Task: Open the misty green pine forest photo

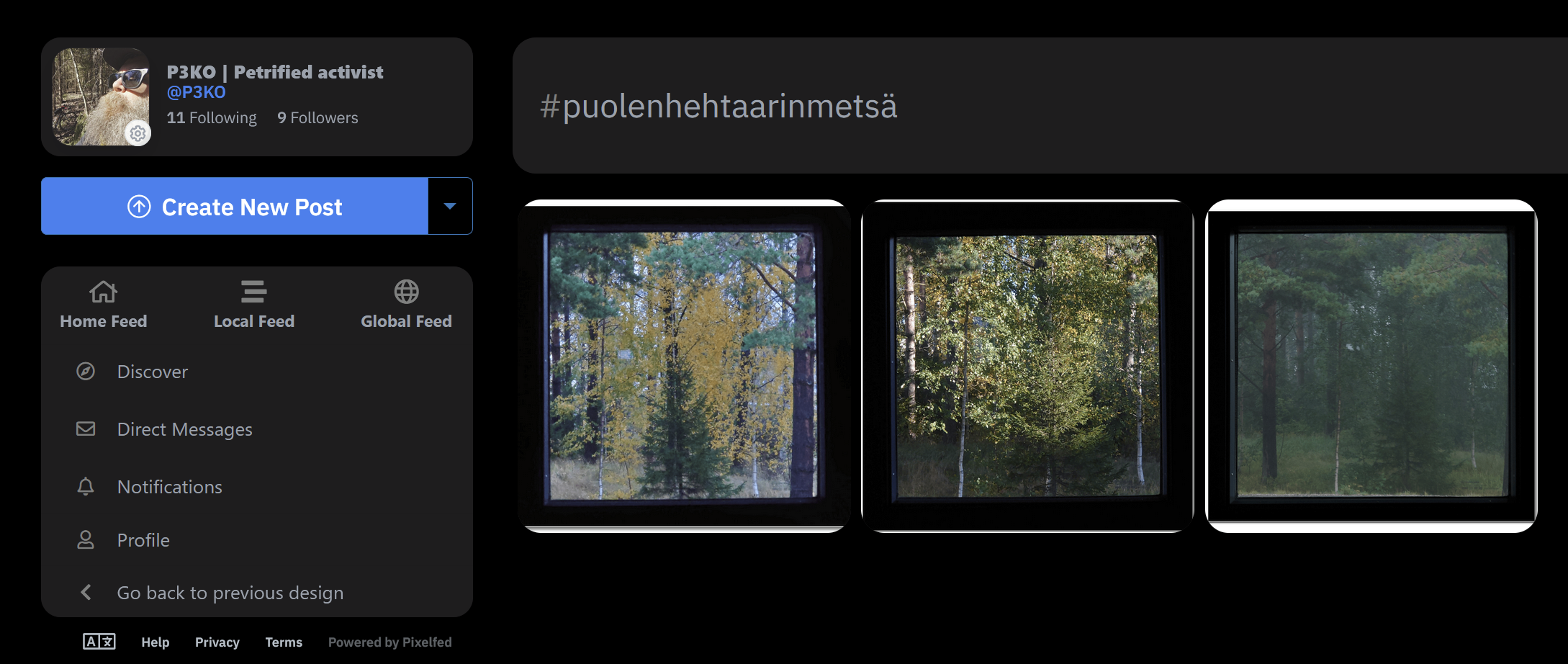Action: click(1371, 366)
